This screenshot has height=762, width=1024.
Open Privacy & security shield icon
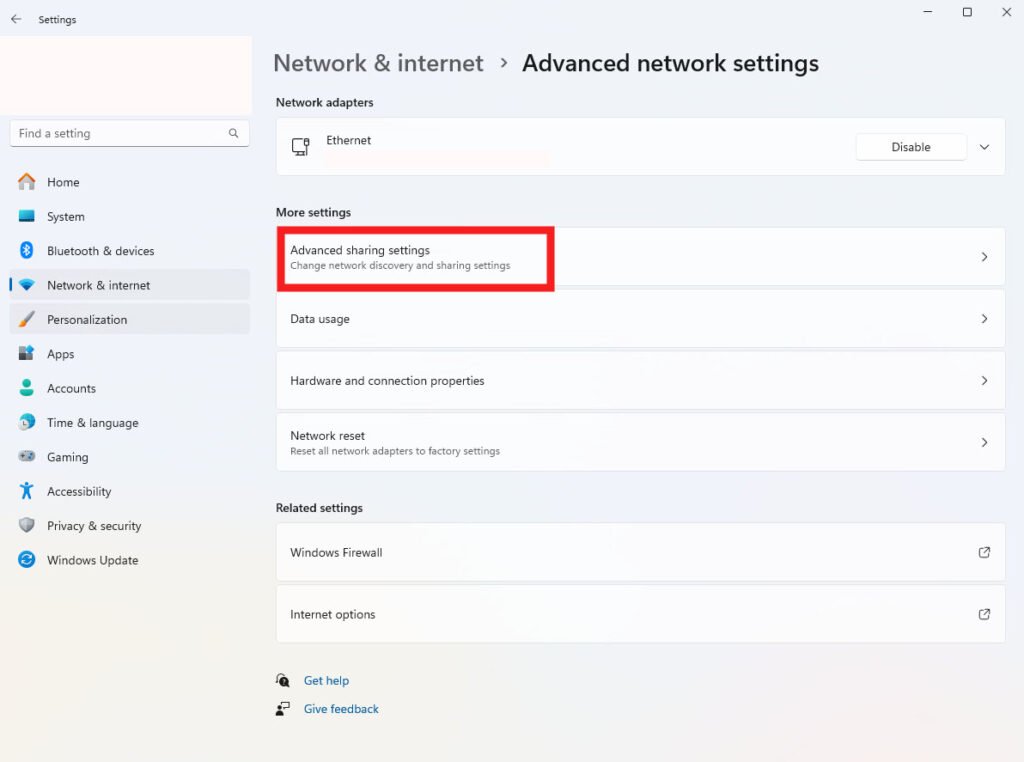click(x=27, y=526)
